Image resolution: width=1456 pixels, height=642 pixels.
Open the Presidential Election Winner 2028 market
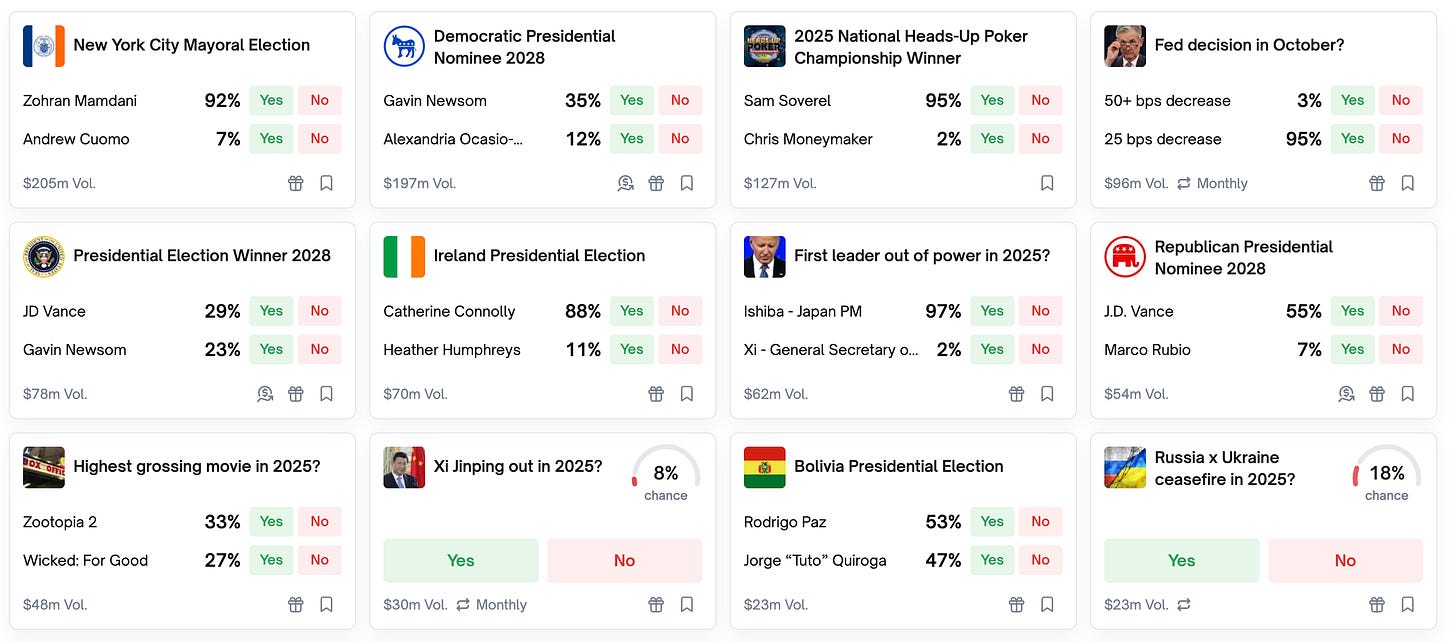point(201,256)
